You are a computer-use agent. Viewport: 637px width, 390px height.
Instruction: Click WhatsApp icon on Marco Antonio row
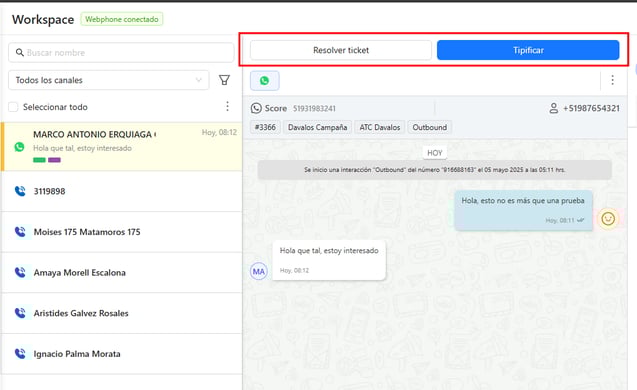[19, 147]
